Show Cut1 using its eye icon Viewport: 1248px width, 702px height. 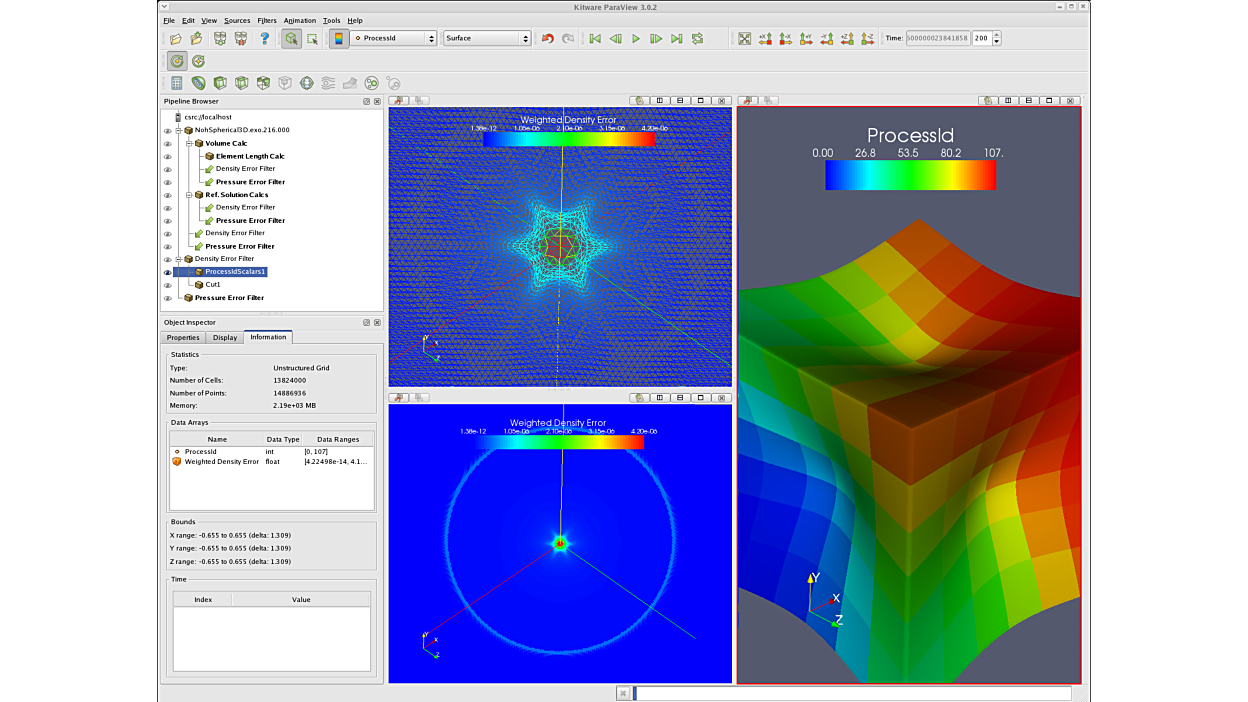tap(167, 285)
